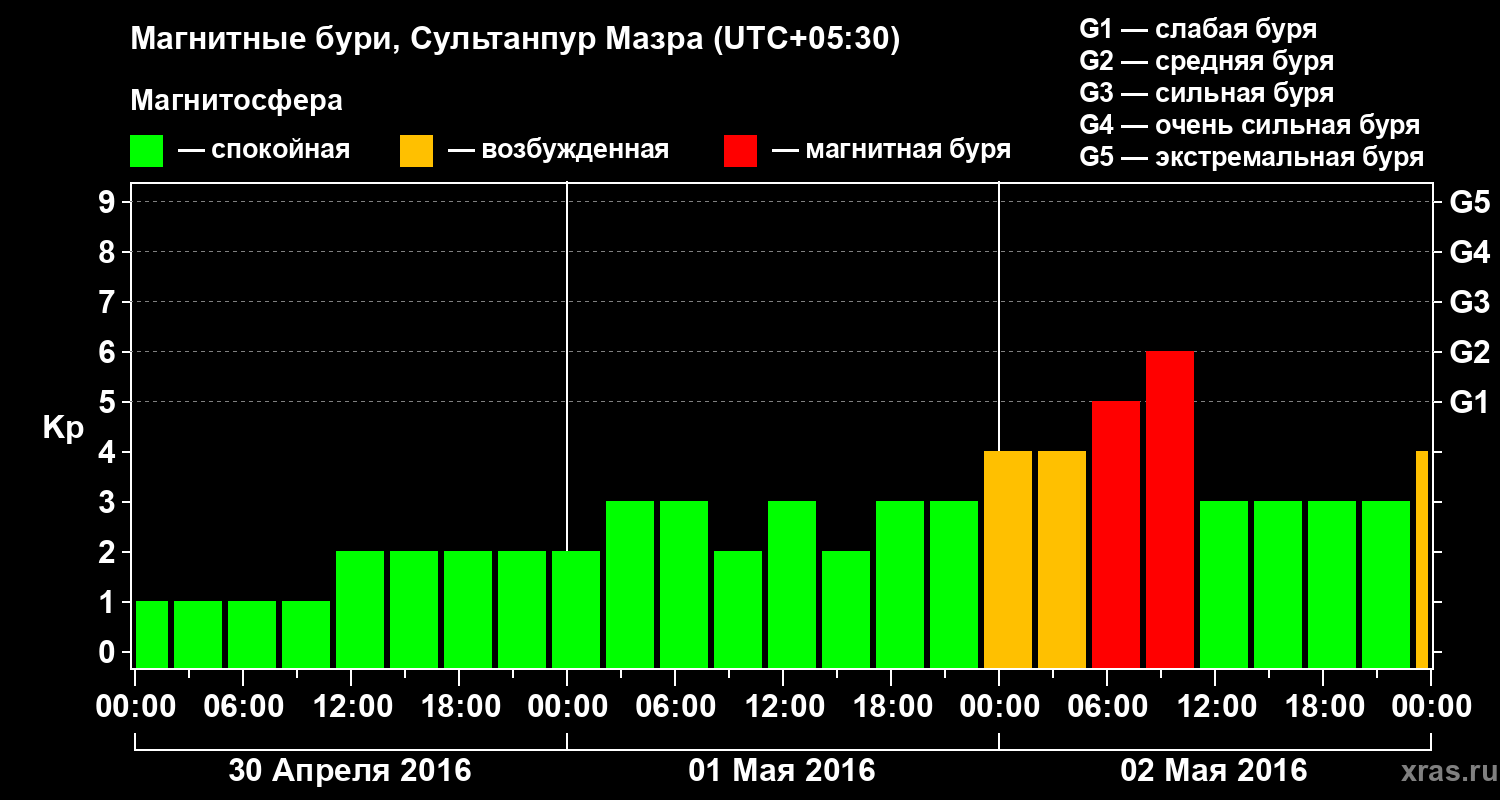Select the narrow orange bar at the chart's end
Viewport: 1500px width, 800px height.
pyautogui.click(x=1422, y=560)
